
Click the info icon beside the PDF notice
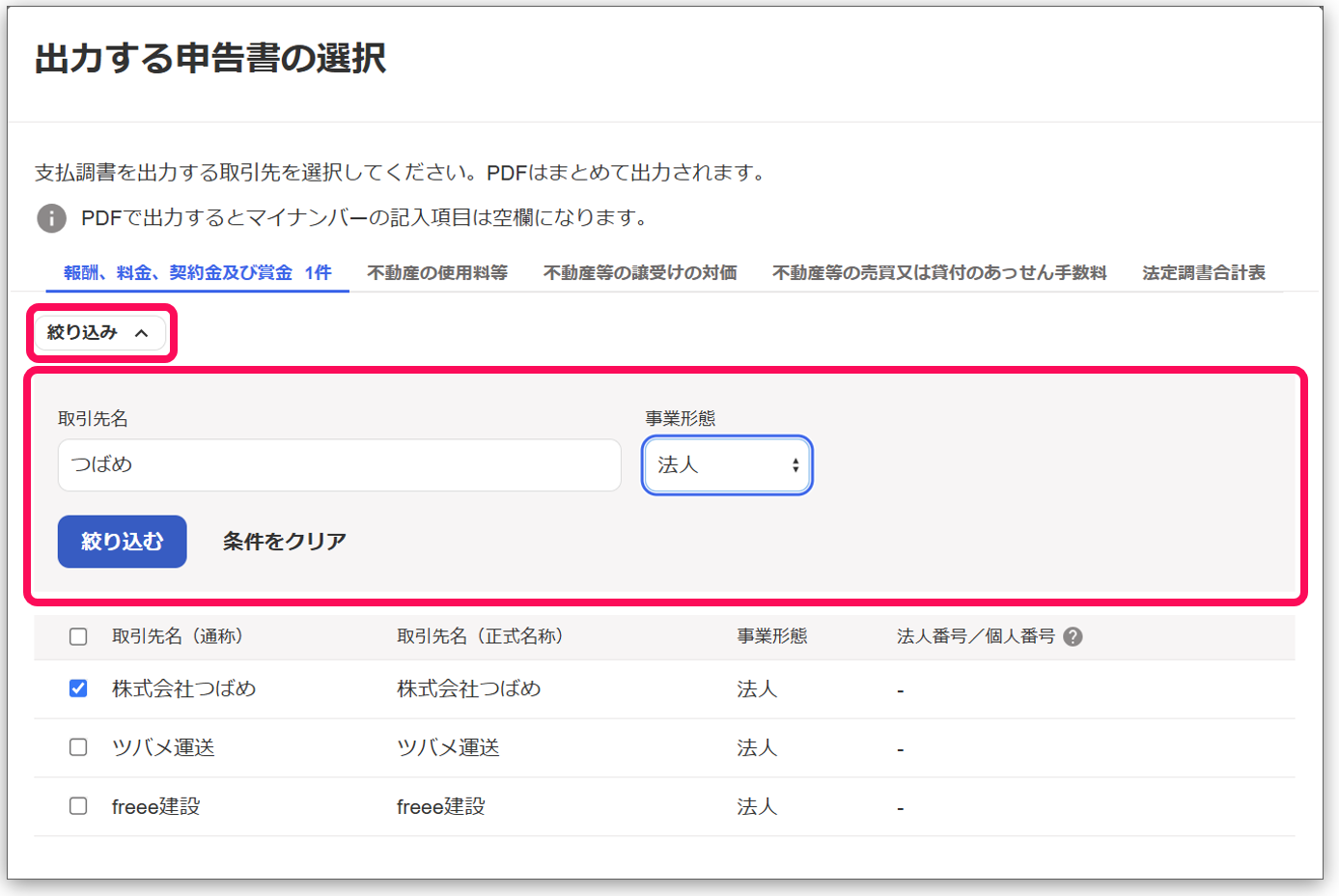(52, 218)
